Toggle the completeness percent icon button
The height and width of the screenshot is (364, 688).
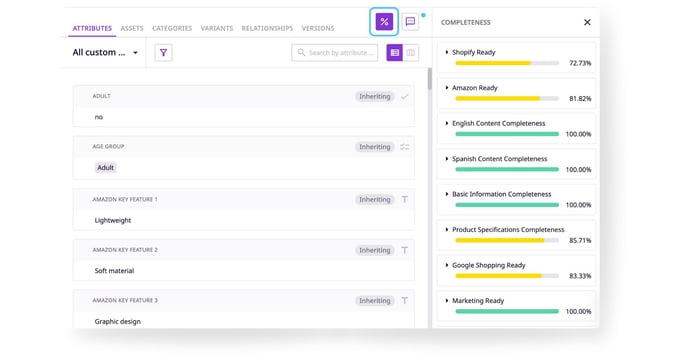click(384, 21)
